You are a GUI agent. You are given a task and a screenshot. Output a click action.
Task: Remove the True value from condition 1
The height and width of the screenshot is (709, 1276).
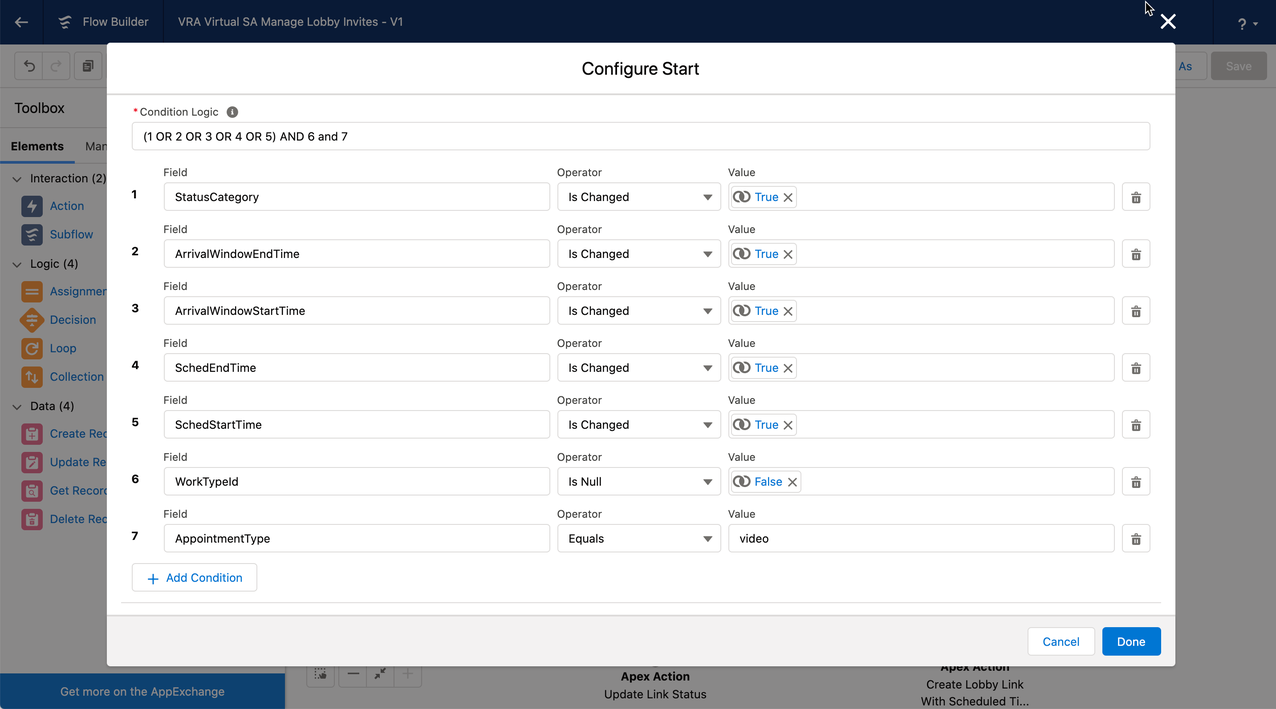pos(789,197)
